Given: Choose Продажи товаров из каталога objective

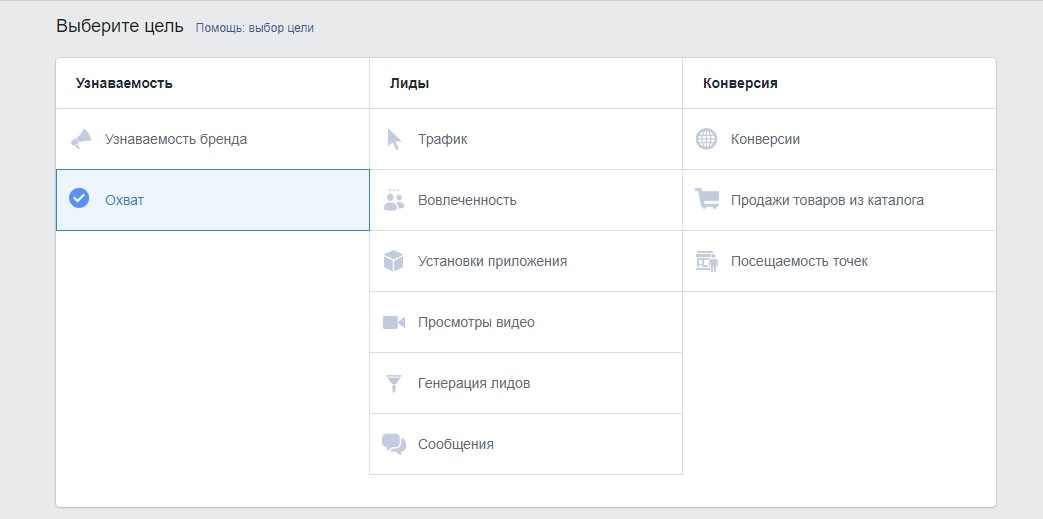Looking at the screenshot, I should 839,200.
